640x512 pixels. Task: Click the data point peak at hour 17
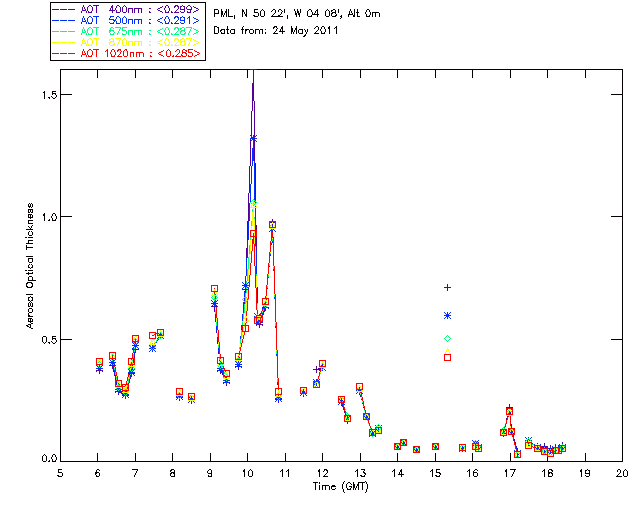coord(509,411)
